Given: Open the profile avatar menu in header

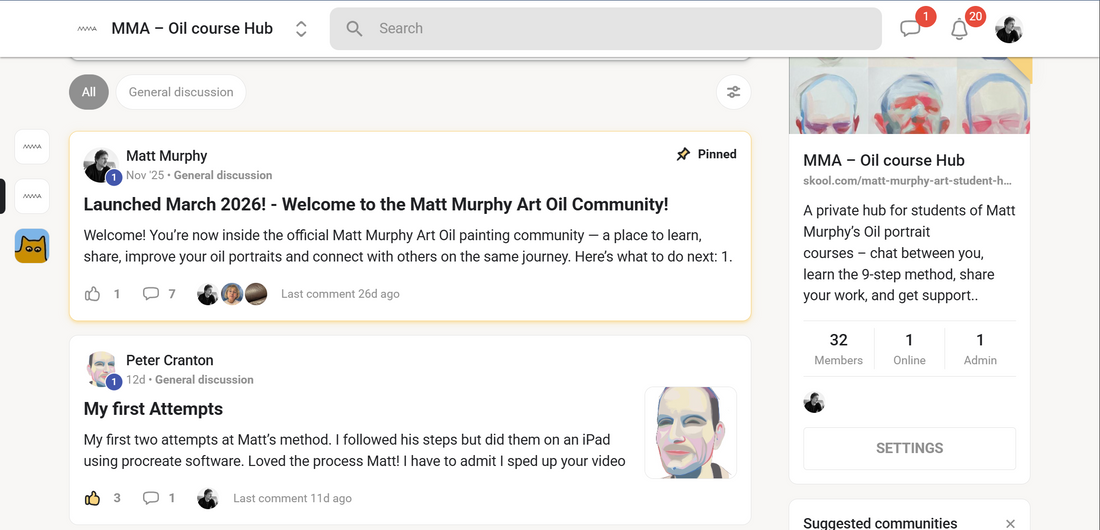Looking at the screenshot, I should [1009, 29].
